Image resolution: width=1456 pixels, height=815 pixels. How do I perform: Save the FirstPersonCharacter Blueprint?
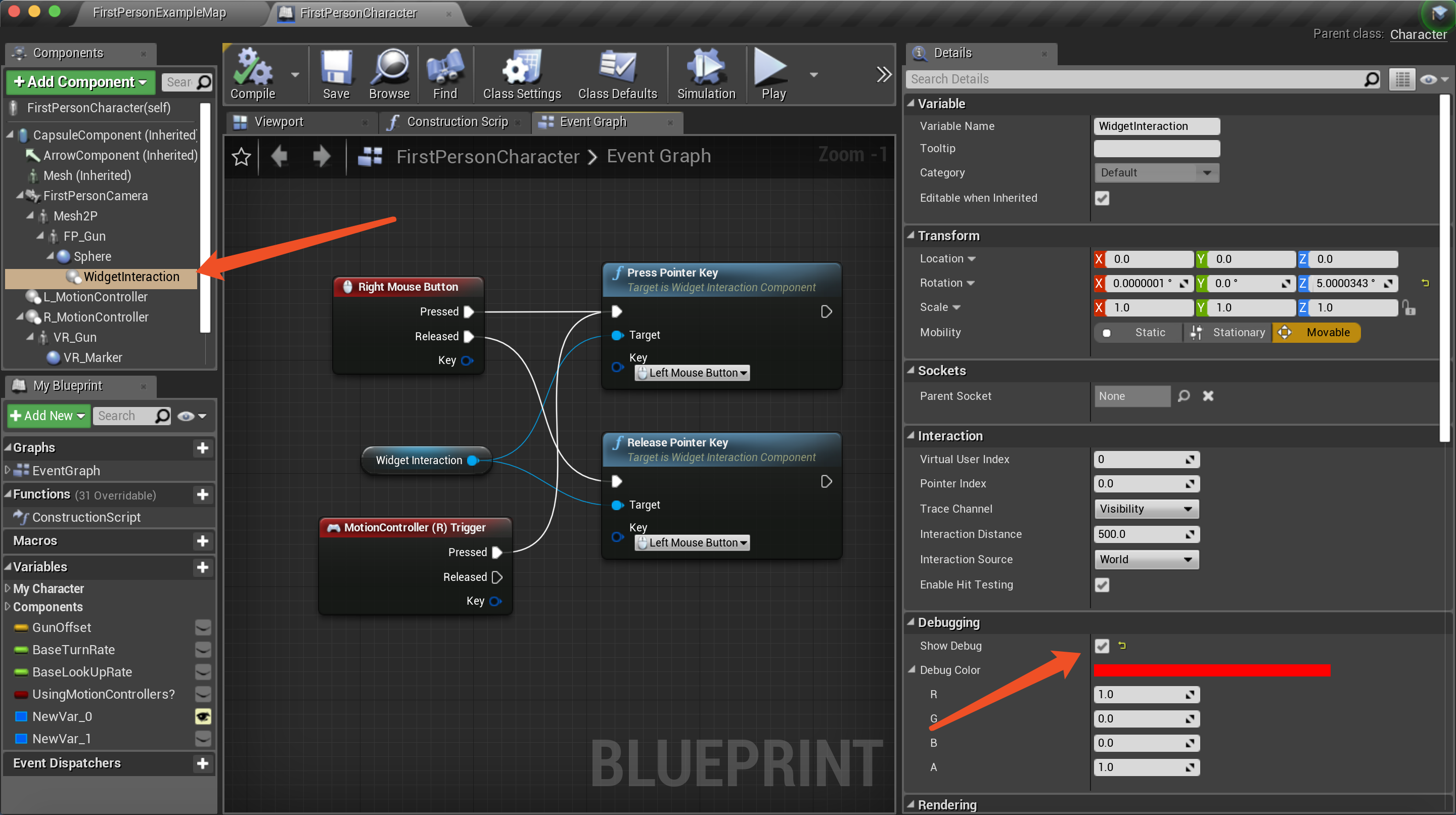[336, 74]
